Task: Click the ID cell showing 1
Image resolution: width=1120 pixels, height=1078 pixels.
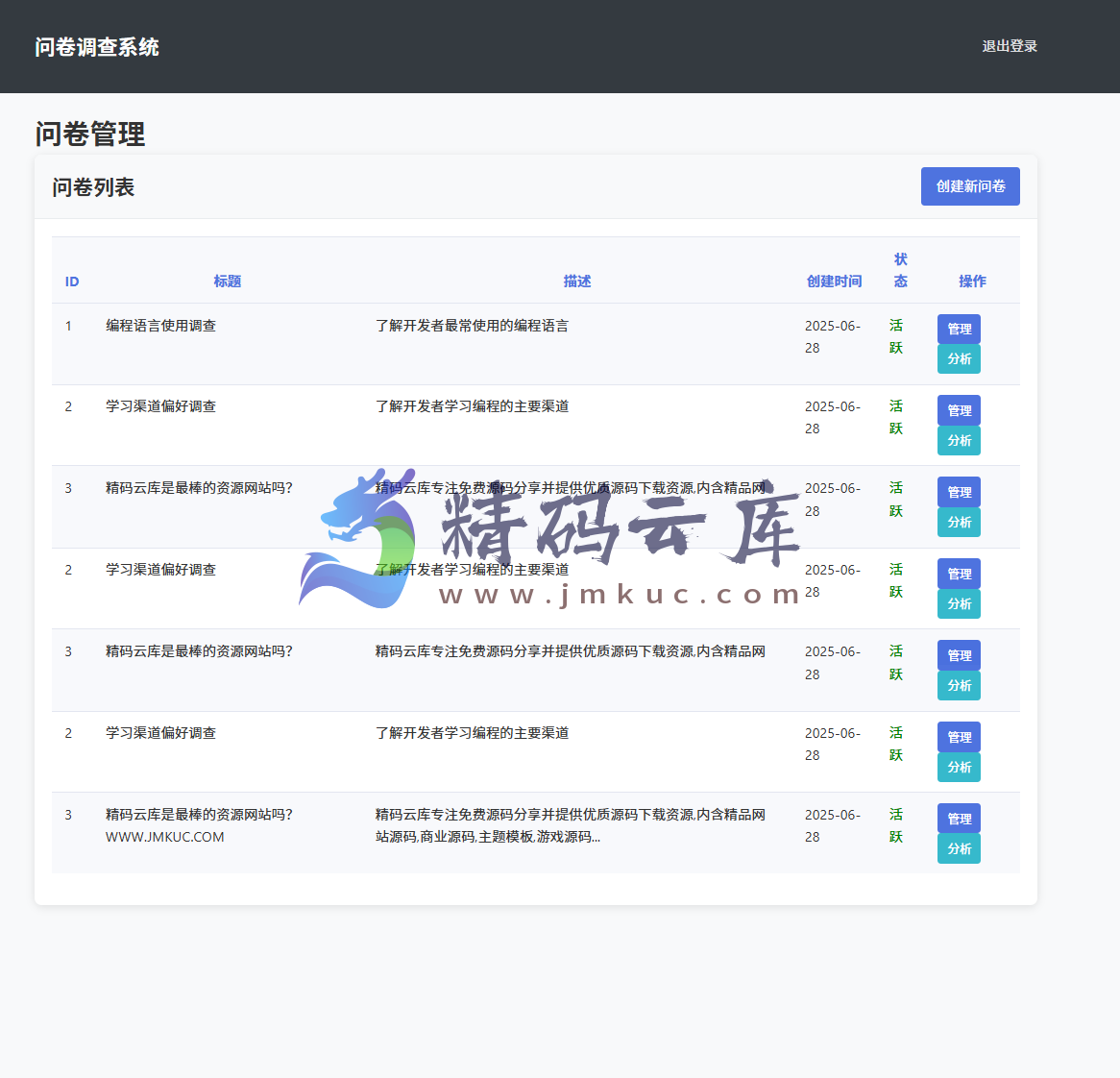Action: (x=68, y=327)
